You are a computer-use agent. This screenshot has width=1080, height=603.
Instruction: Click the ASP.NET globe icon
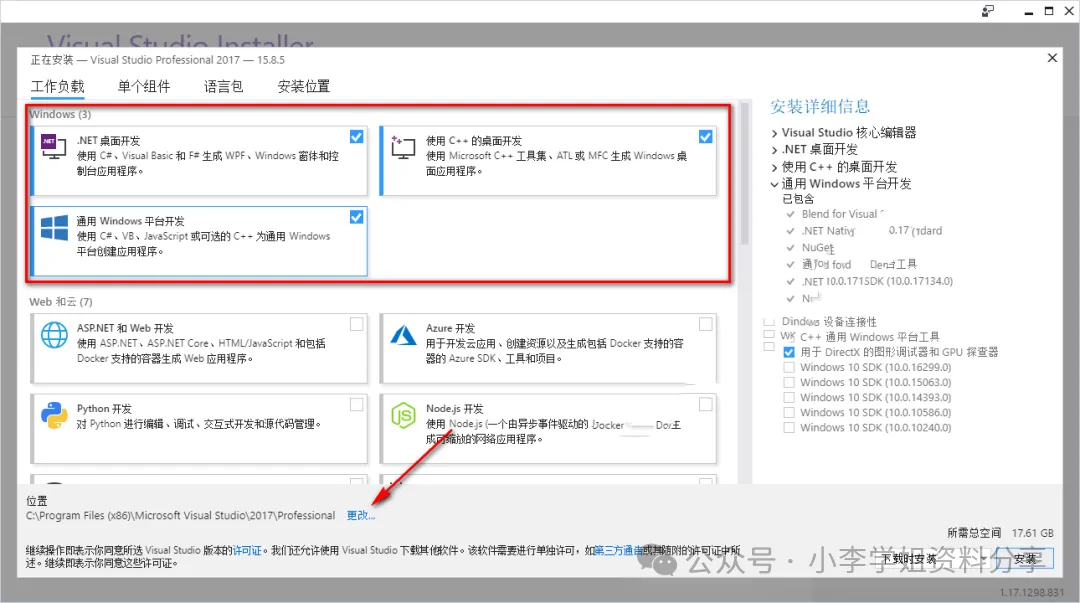pos(54,335)
